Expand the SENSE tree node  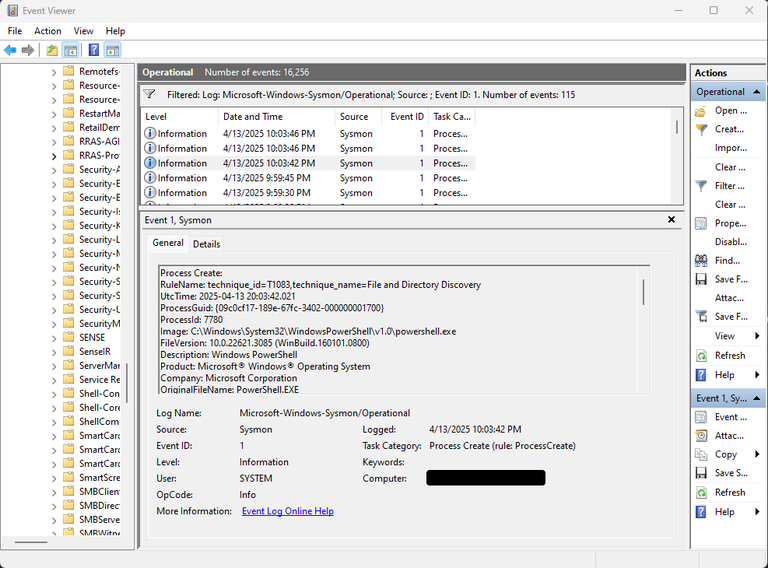pyautogui.click(x=54, y=338)
